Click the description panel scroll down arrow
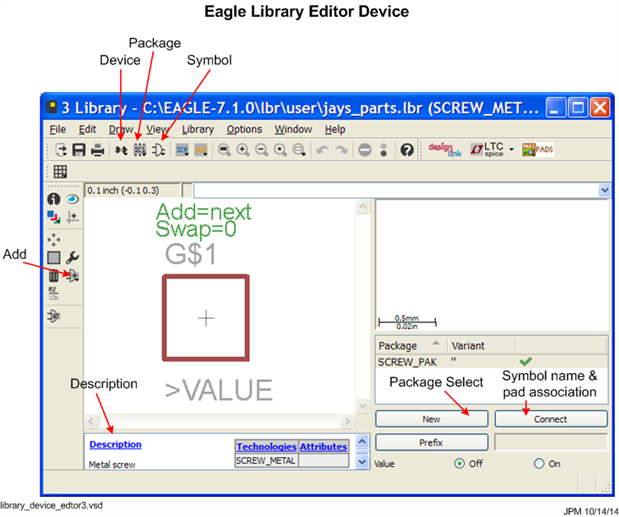619x517 pixels. (362, 461)
